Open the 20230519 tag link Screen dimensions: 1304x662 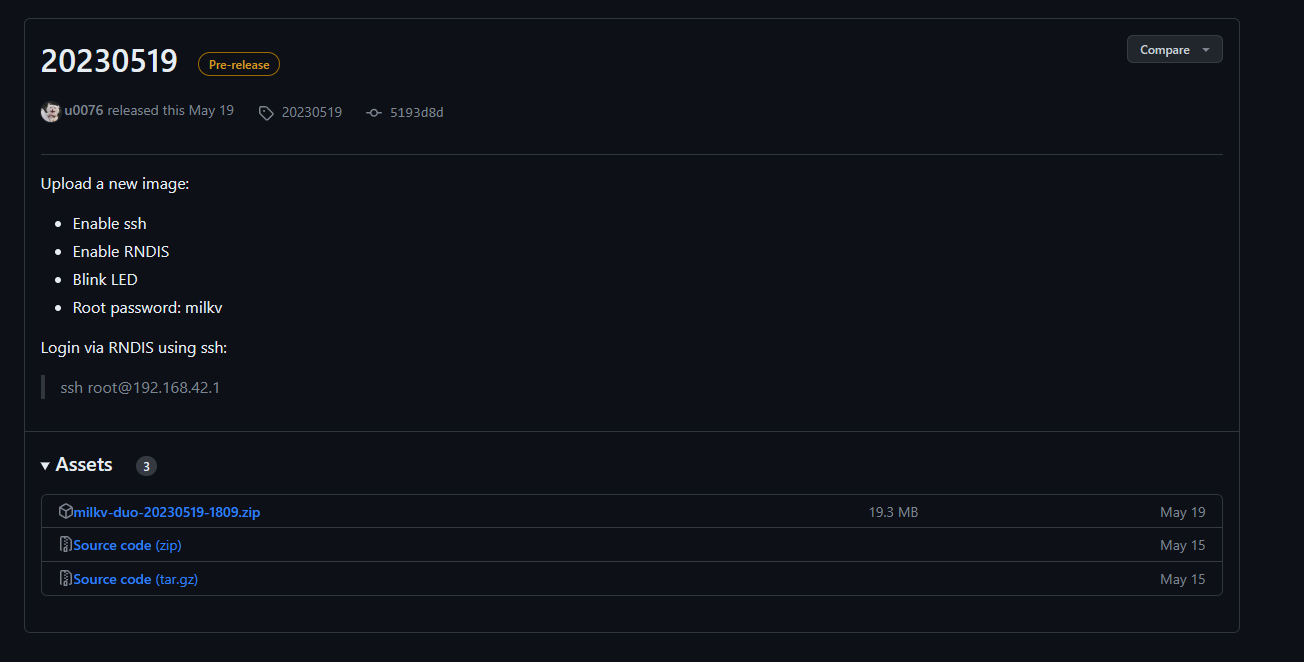312,113
